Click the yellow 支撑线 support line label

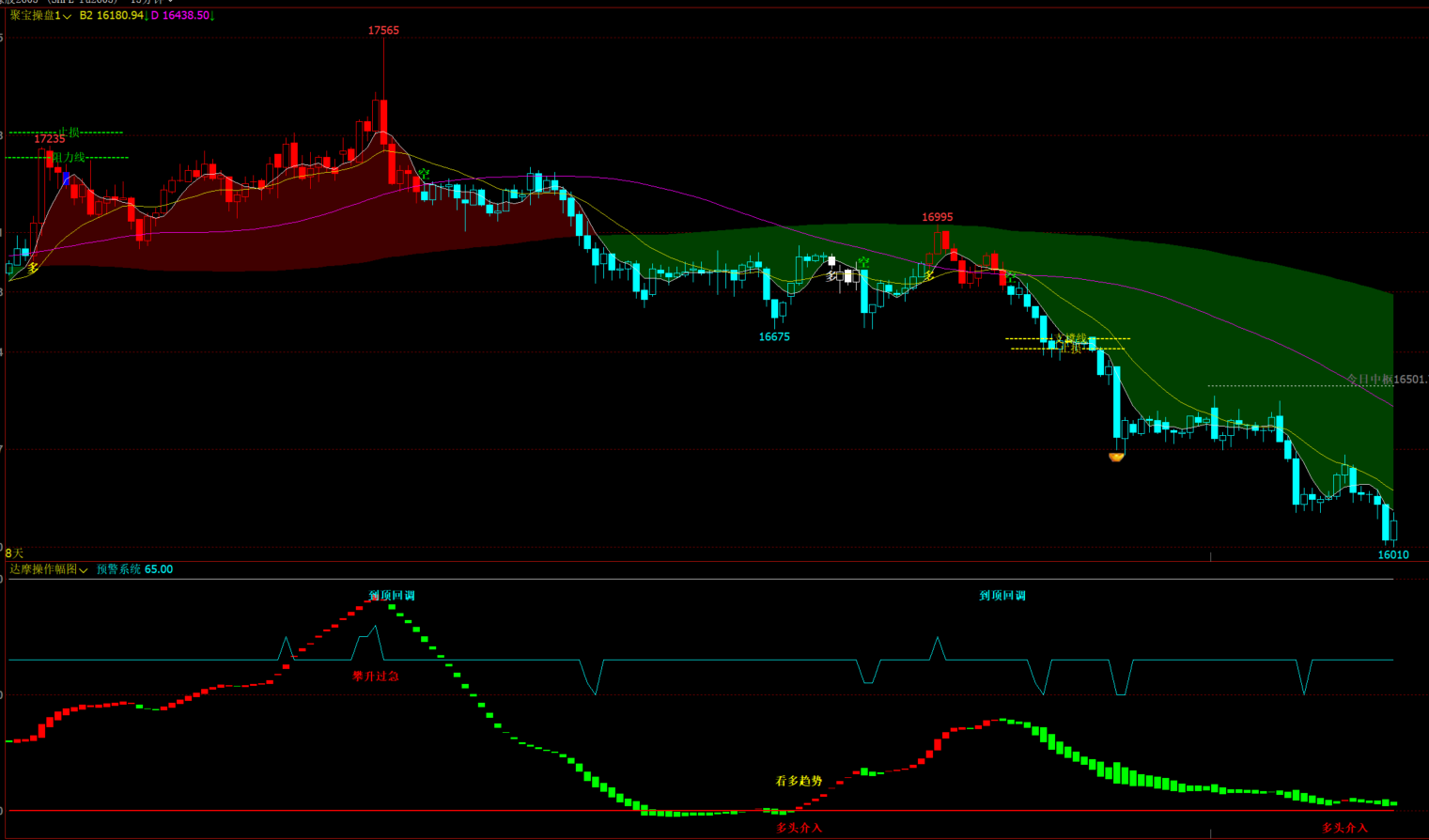(x=1071, y=338)
